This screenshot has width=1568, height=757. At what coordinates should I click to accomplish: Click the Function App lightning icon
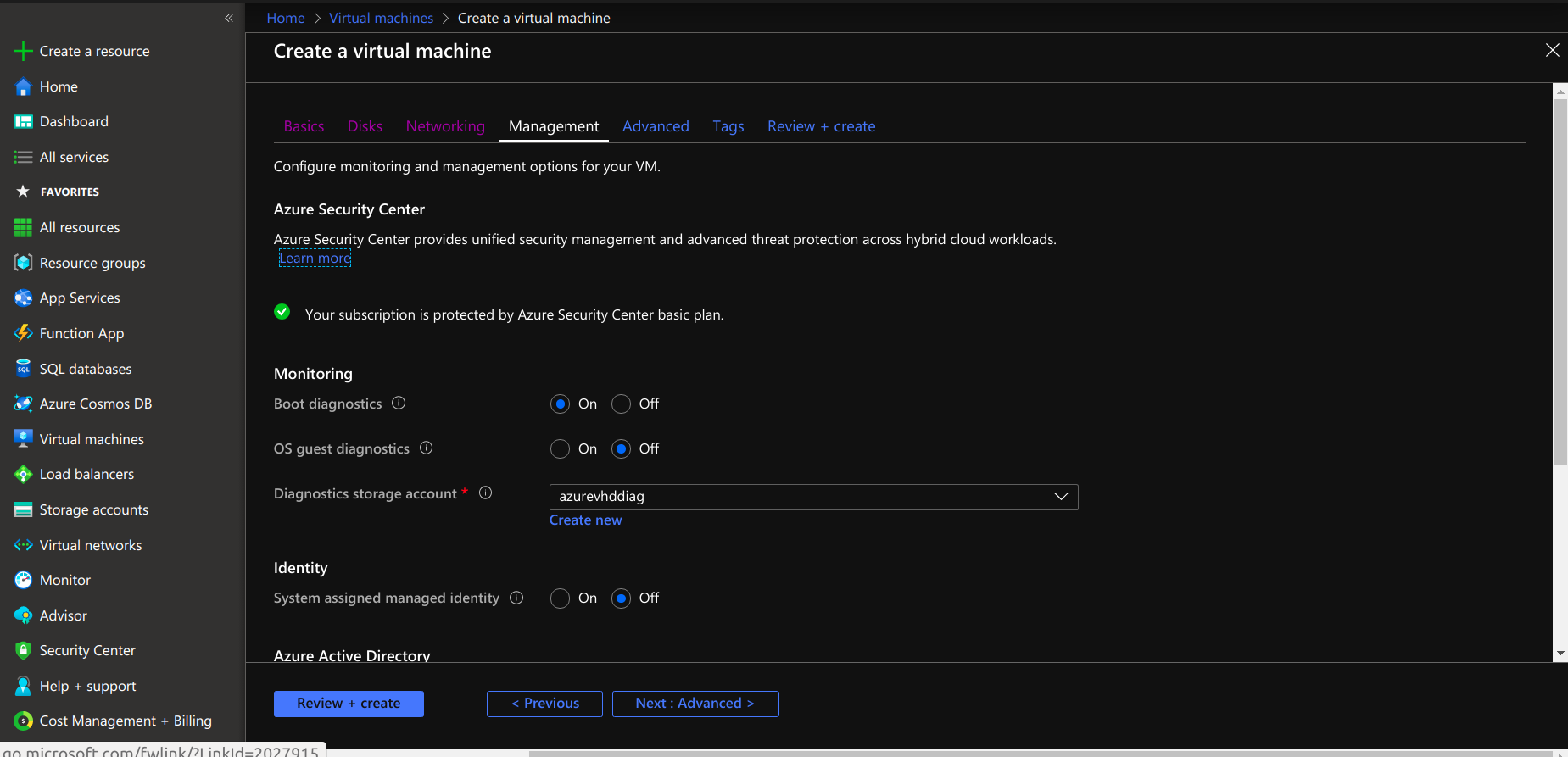[x=23, y=333]
